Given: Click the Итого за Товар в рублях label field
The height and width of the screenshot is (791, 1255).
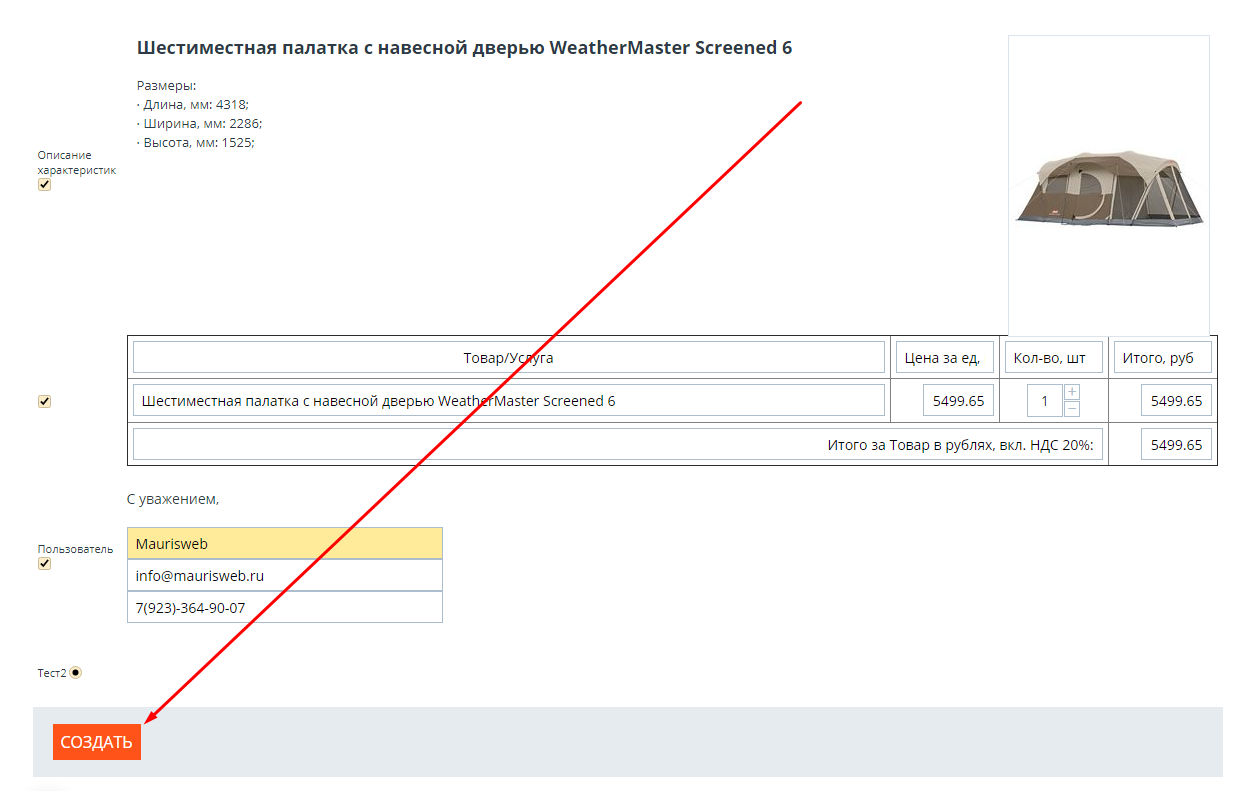Looking at the screenshot, I should (x=618, y=445).
